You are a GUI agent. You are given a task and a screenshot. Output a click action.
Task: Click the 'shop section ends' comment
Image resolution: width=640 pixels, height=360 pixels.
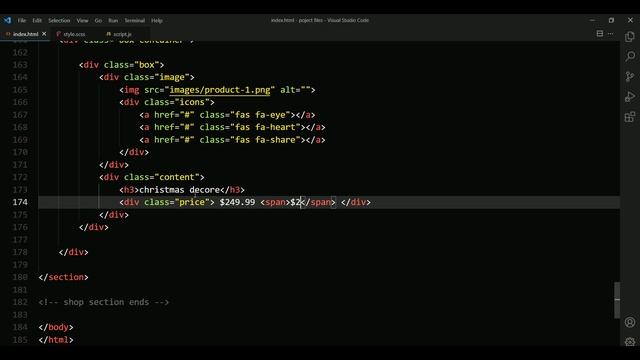104,302
